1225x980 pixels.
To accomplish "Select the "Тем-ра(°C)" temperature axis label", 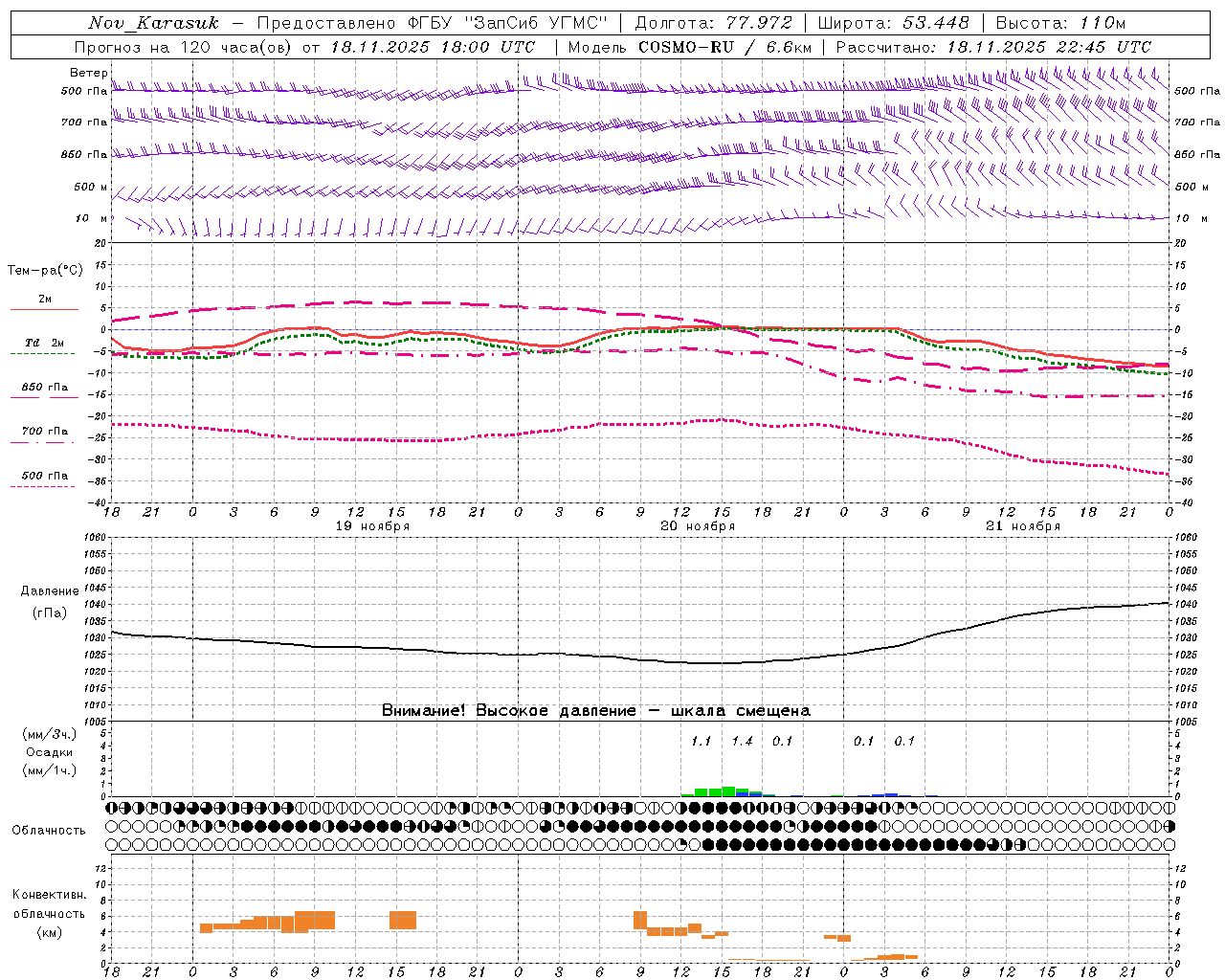I will pos(45,271).
